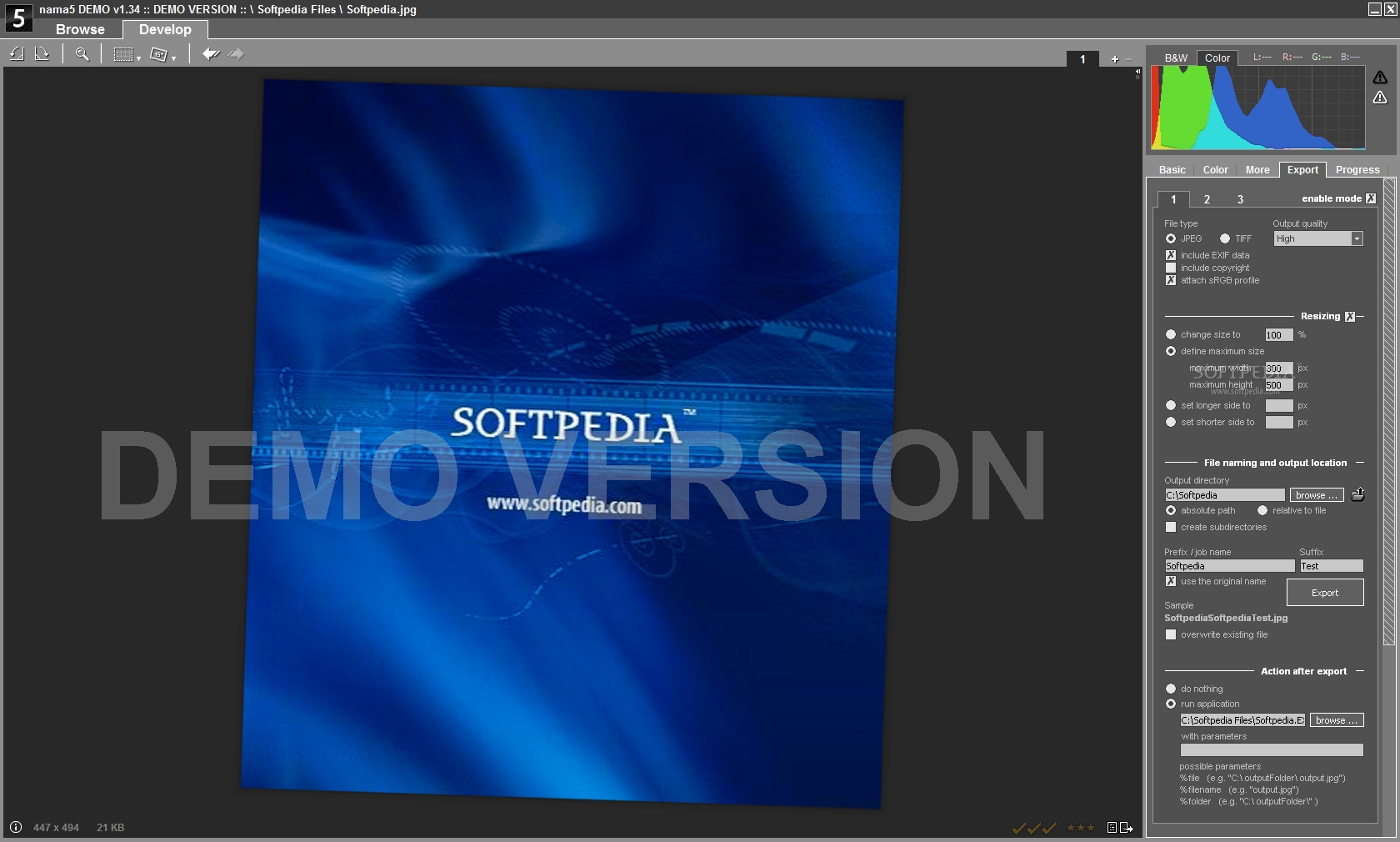Toggle include EXIF data checkbox
The height and width of the screenshot is (842, 1400).
click(1171, 255)
